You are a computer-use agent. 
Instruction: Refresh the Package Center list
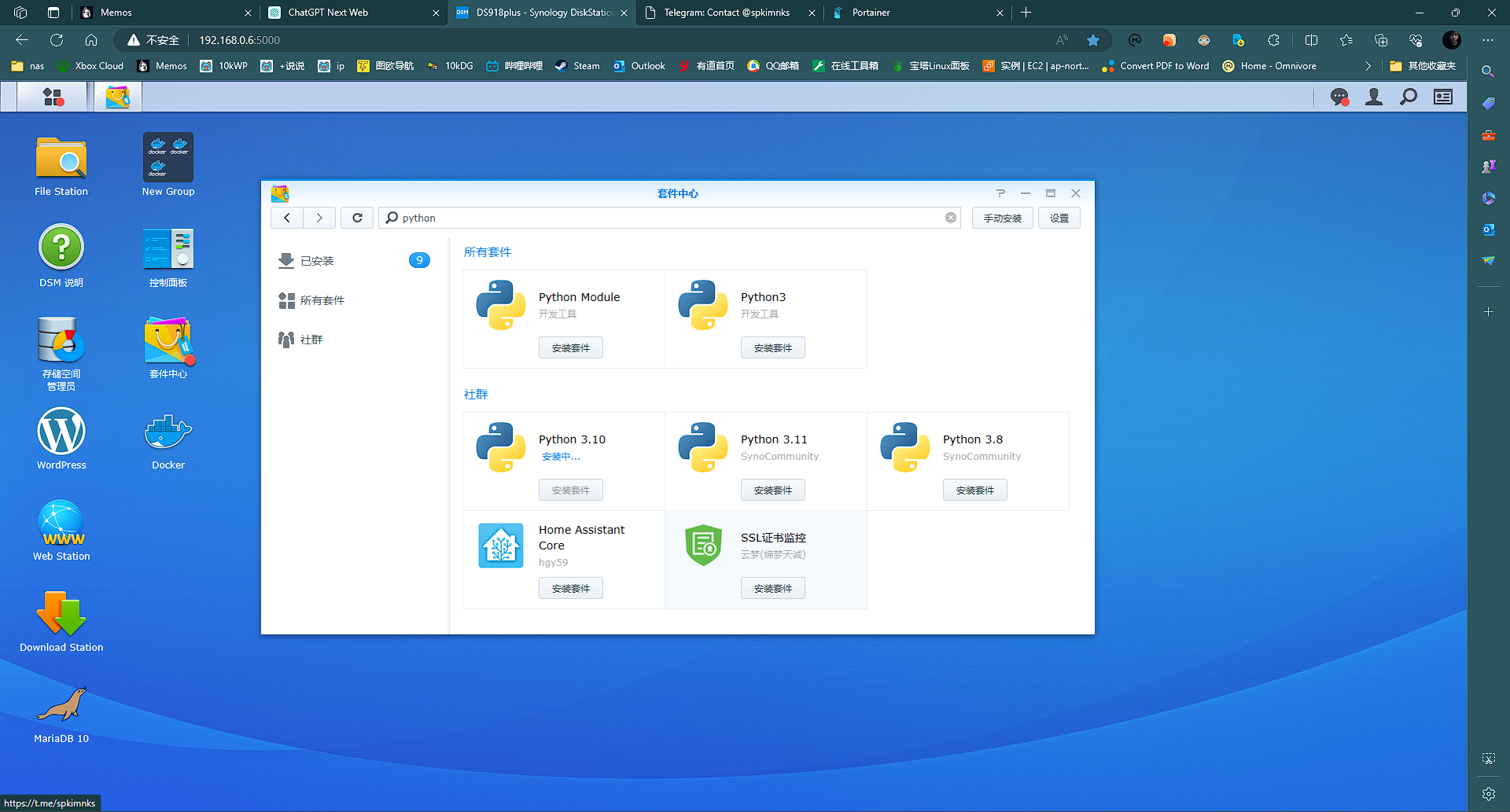click(357, 218)
